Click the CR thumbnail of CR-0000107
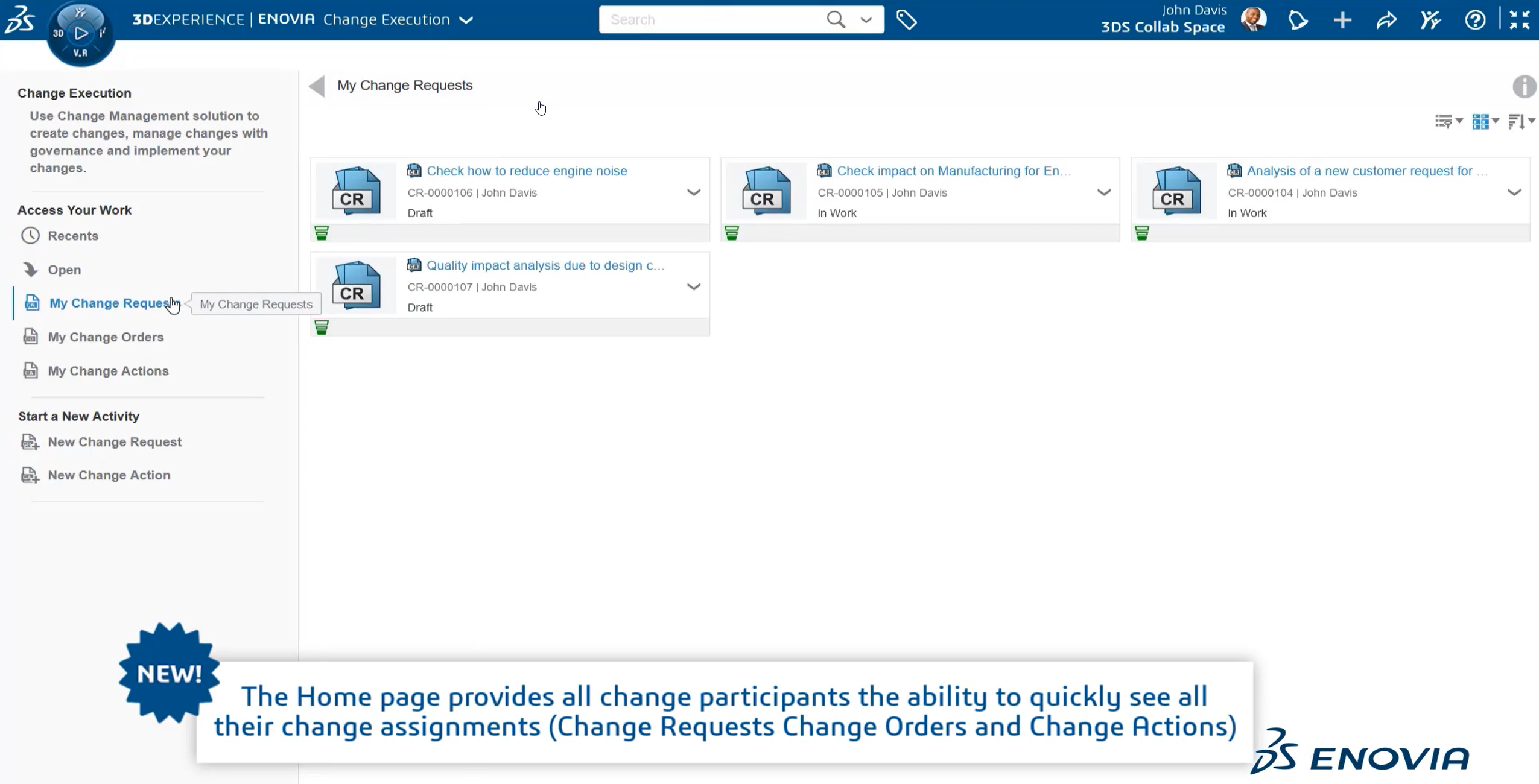 356,285
